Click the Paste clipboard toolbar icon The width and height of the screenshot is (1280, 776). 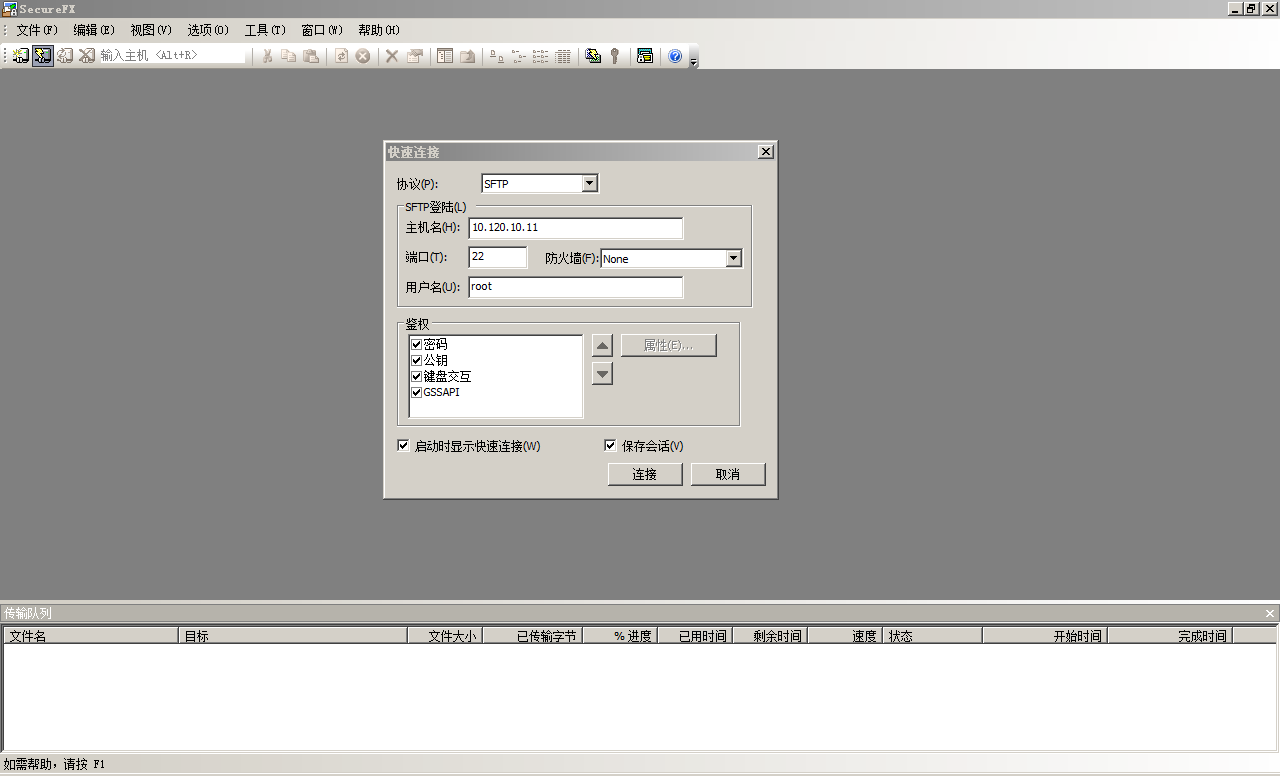coord(311,56)
